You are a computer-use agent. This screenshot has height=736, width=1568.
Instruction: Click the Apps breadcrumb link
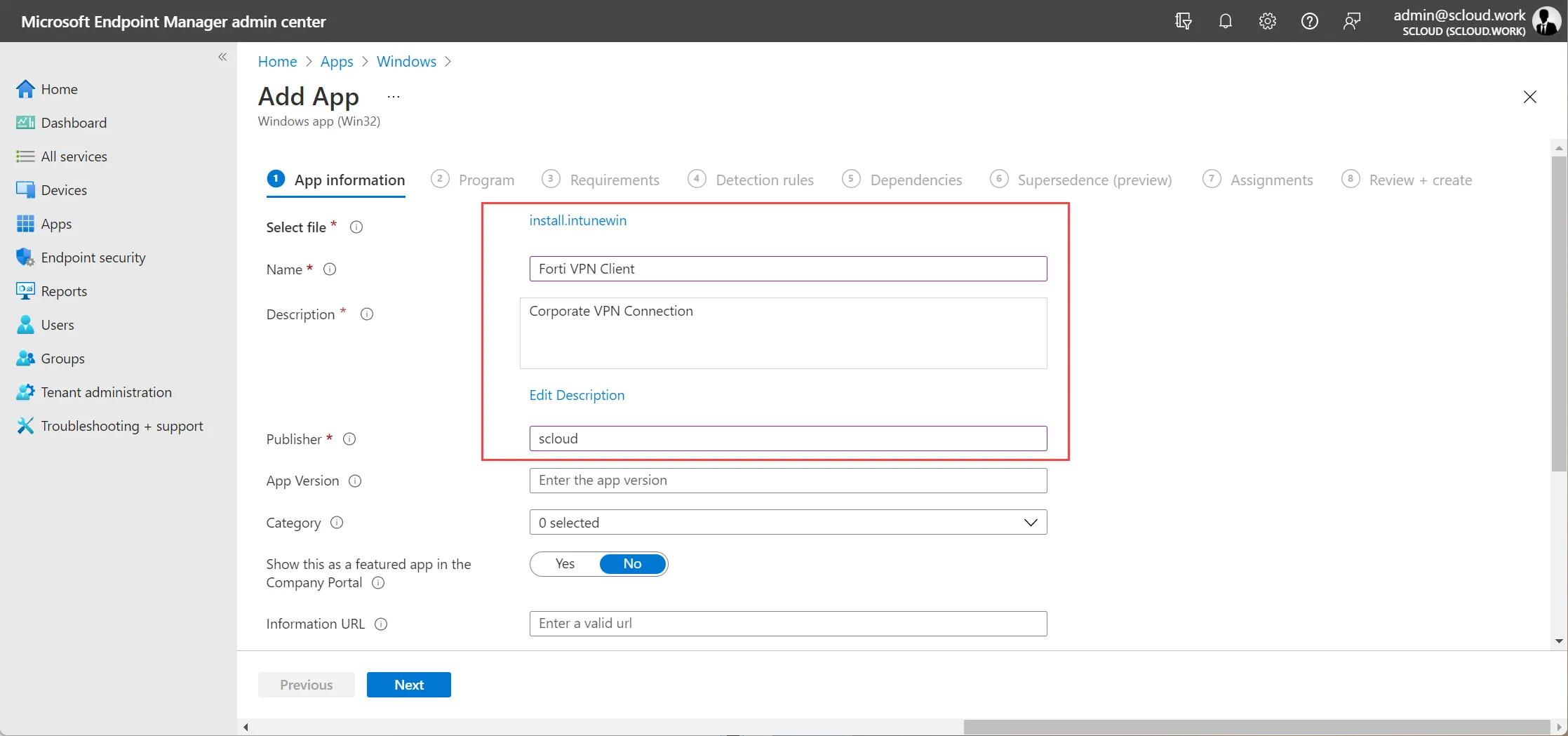coord(337,62)
